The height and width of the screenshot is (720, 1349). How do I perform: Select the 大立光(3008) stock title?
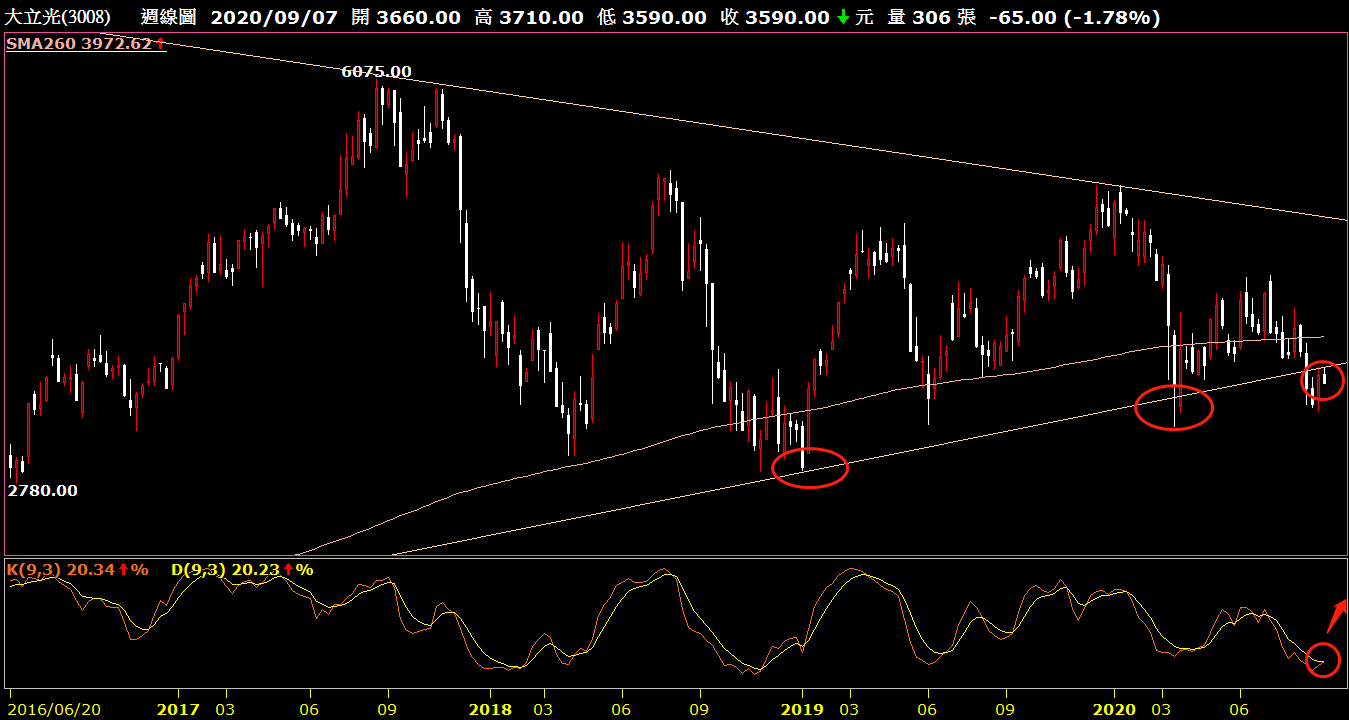coord(59,18)
